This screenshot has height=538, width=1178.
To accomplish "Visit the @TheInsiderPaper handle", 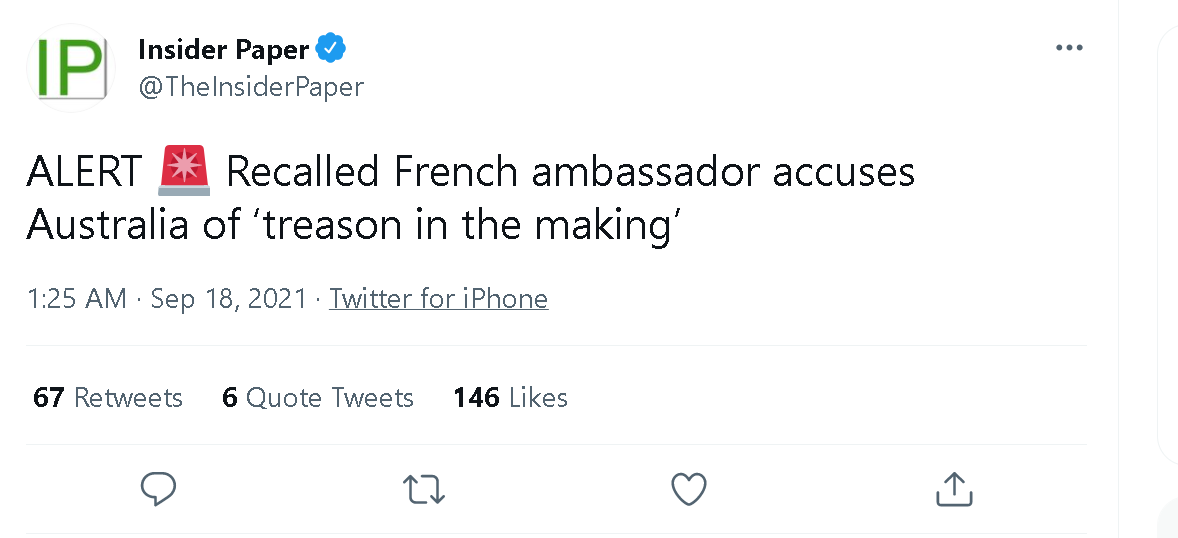I will (x=251, y=86).
